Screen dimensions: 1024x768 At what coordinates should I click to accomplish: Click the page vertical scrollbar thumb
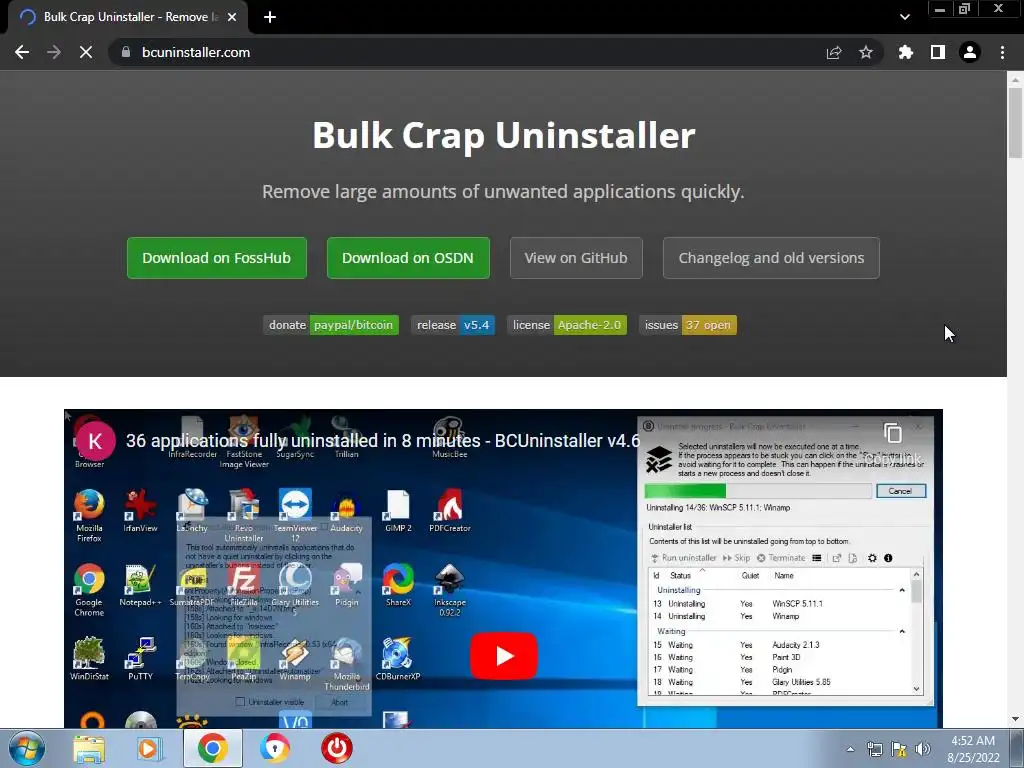[x=1015, y=123]
